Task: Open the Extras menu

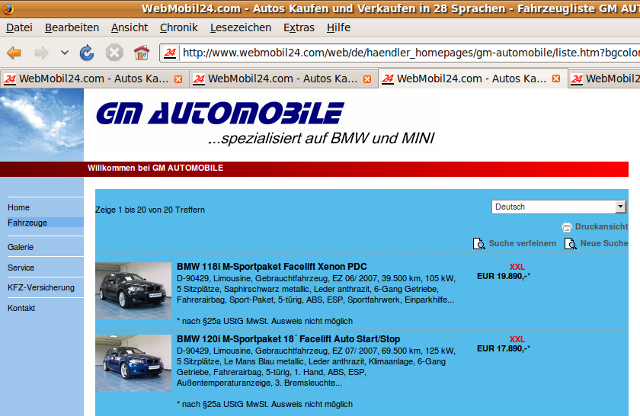Action: point(299,27)
